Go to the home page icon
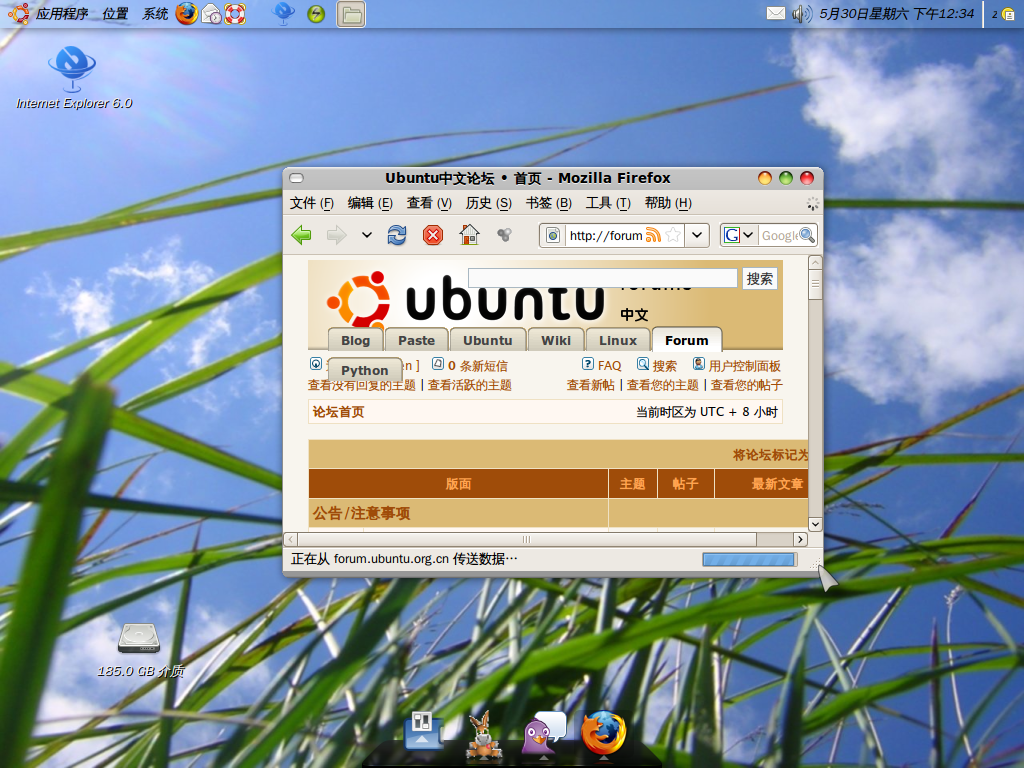Image resolution: width=1024 pixels, height=768 pixels. pyautogui.click(x=469, y=235)
